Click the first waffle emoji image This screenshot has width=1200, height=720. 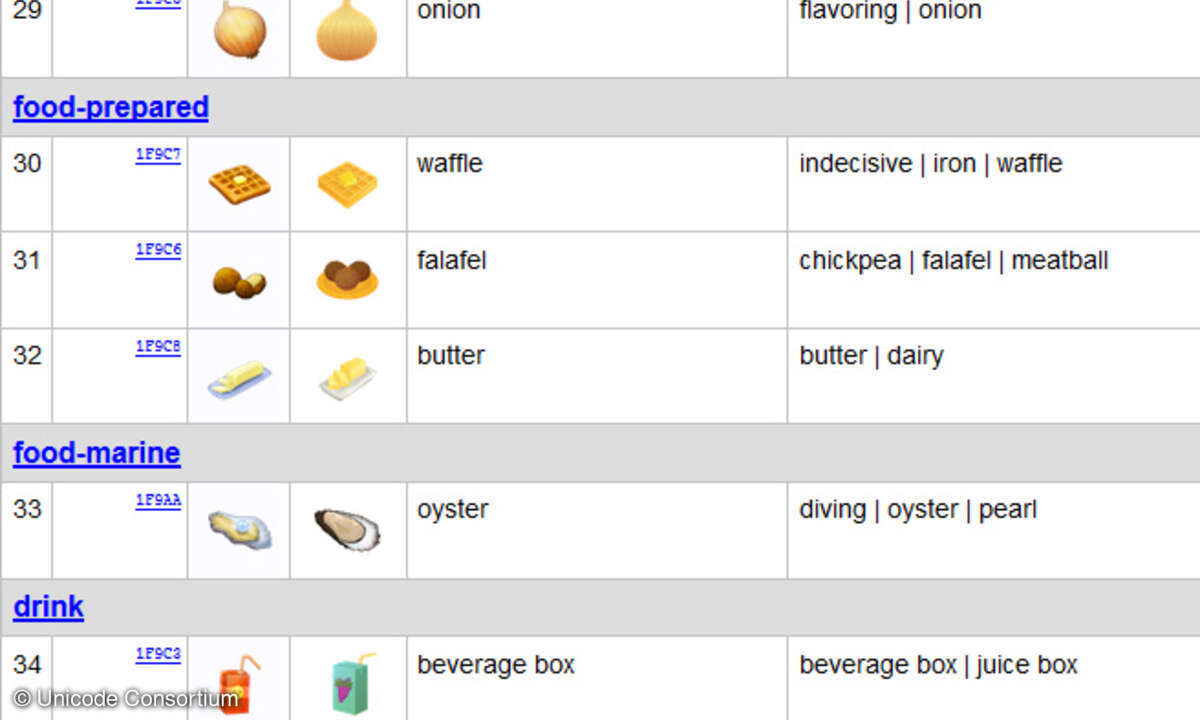pos(239,184)
